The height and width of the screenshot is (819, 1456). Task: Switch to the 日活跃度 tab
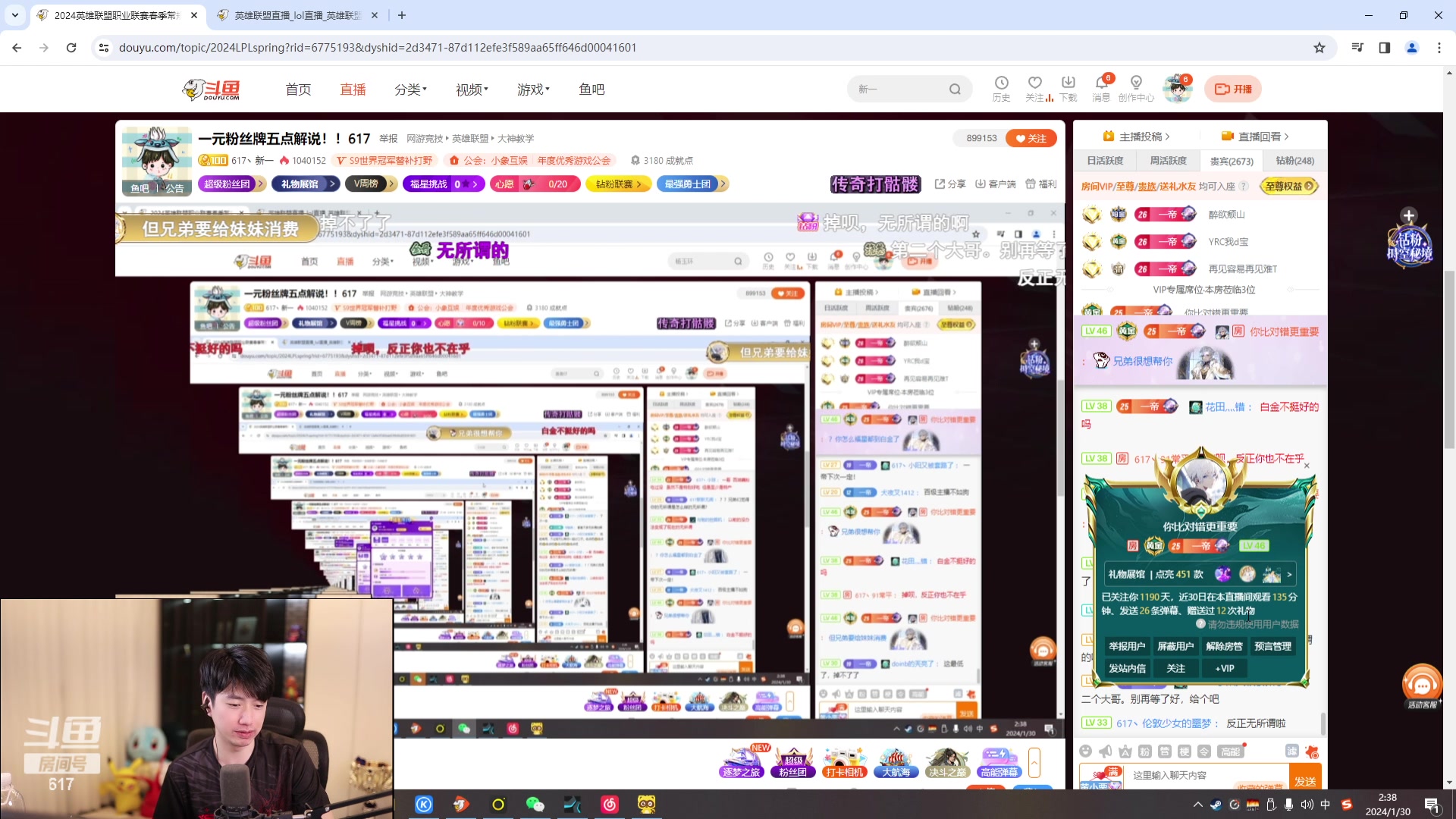[1105, 161]
